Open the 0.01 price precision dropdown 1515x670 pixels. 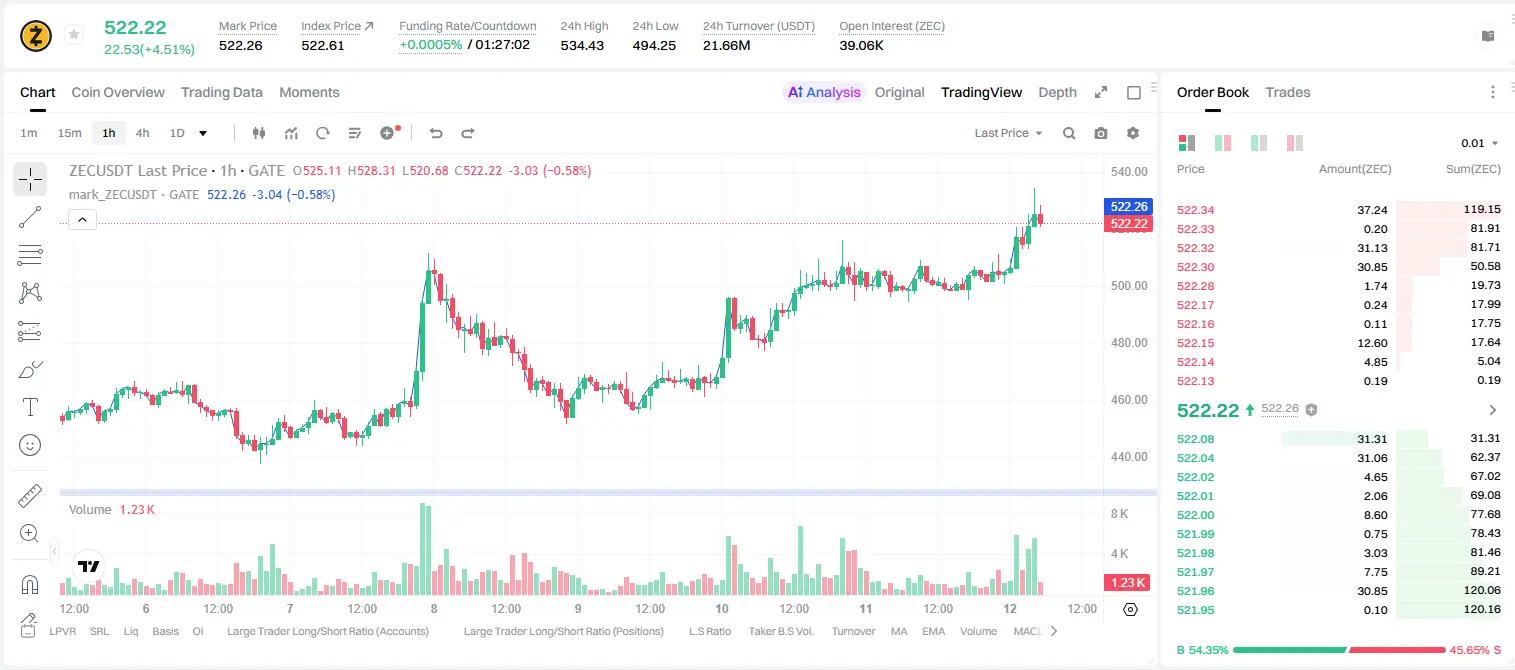point(1480,143)
